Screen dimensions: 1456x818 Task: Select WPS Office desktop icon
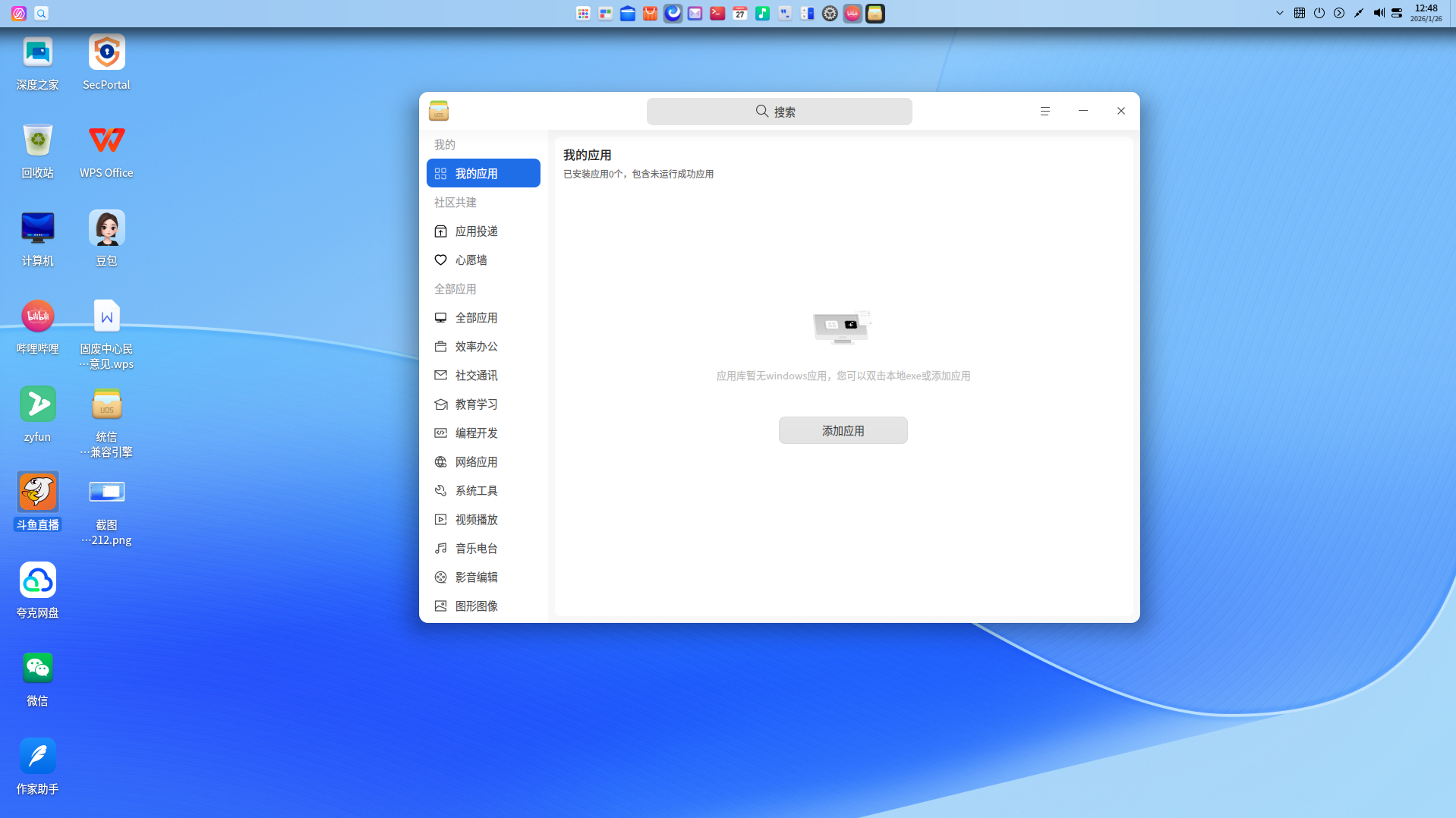106,151
